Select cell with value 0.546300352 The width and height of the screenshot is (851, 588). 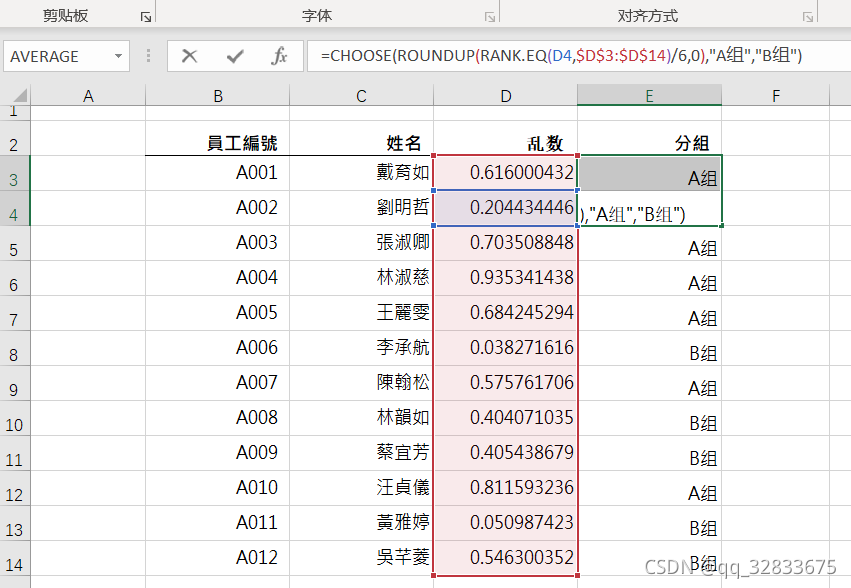coord(505,558)
